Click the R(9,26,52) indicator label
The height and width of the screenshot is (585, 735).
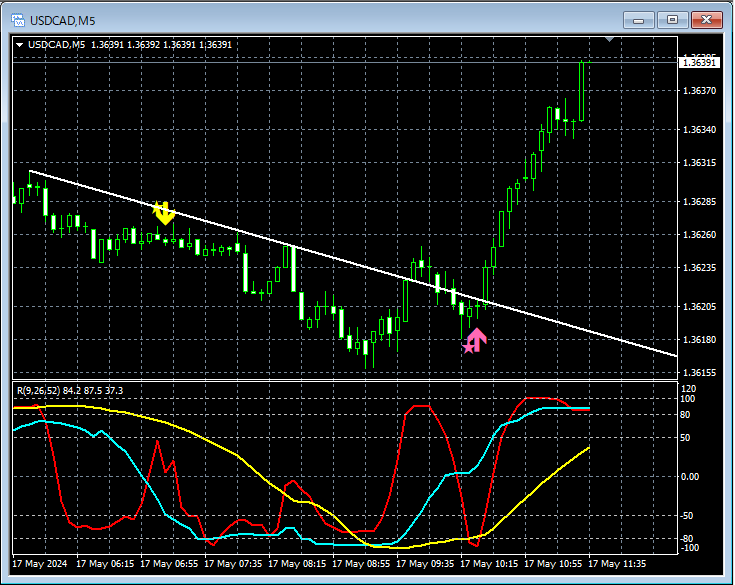pos(68,390)
